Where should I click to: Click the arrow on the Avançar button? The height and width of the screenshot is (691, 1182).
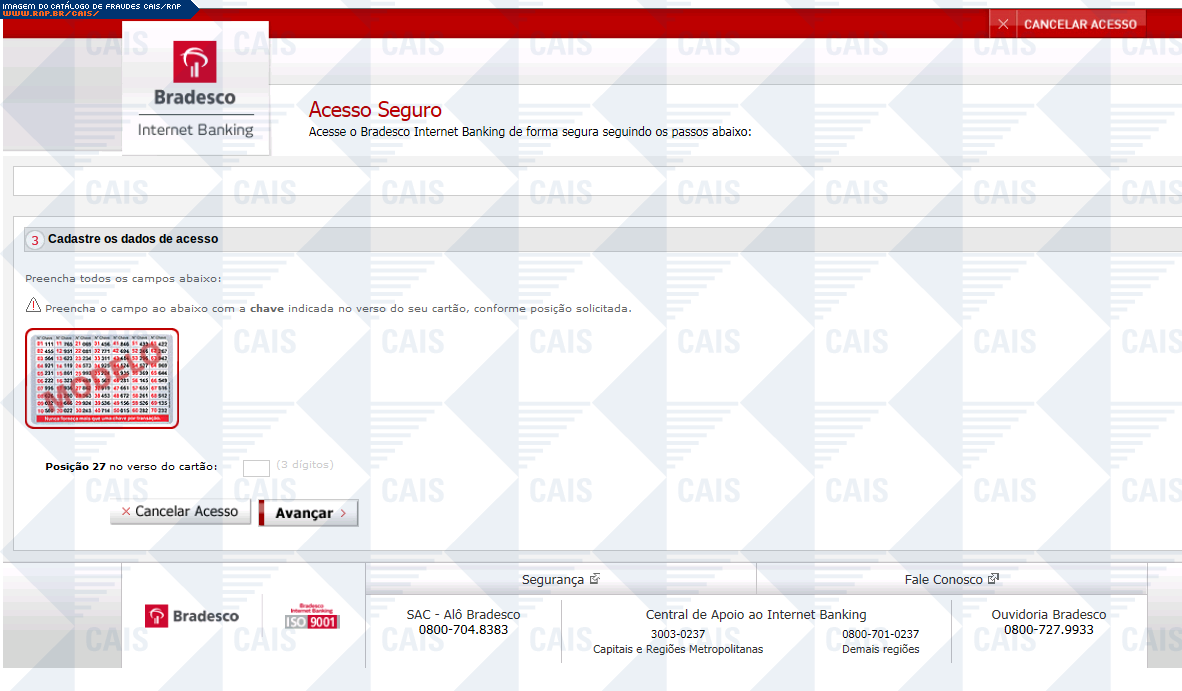click(343, 513)
